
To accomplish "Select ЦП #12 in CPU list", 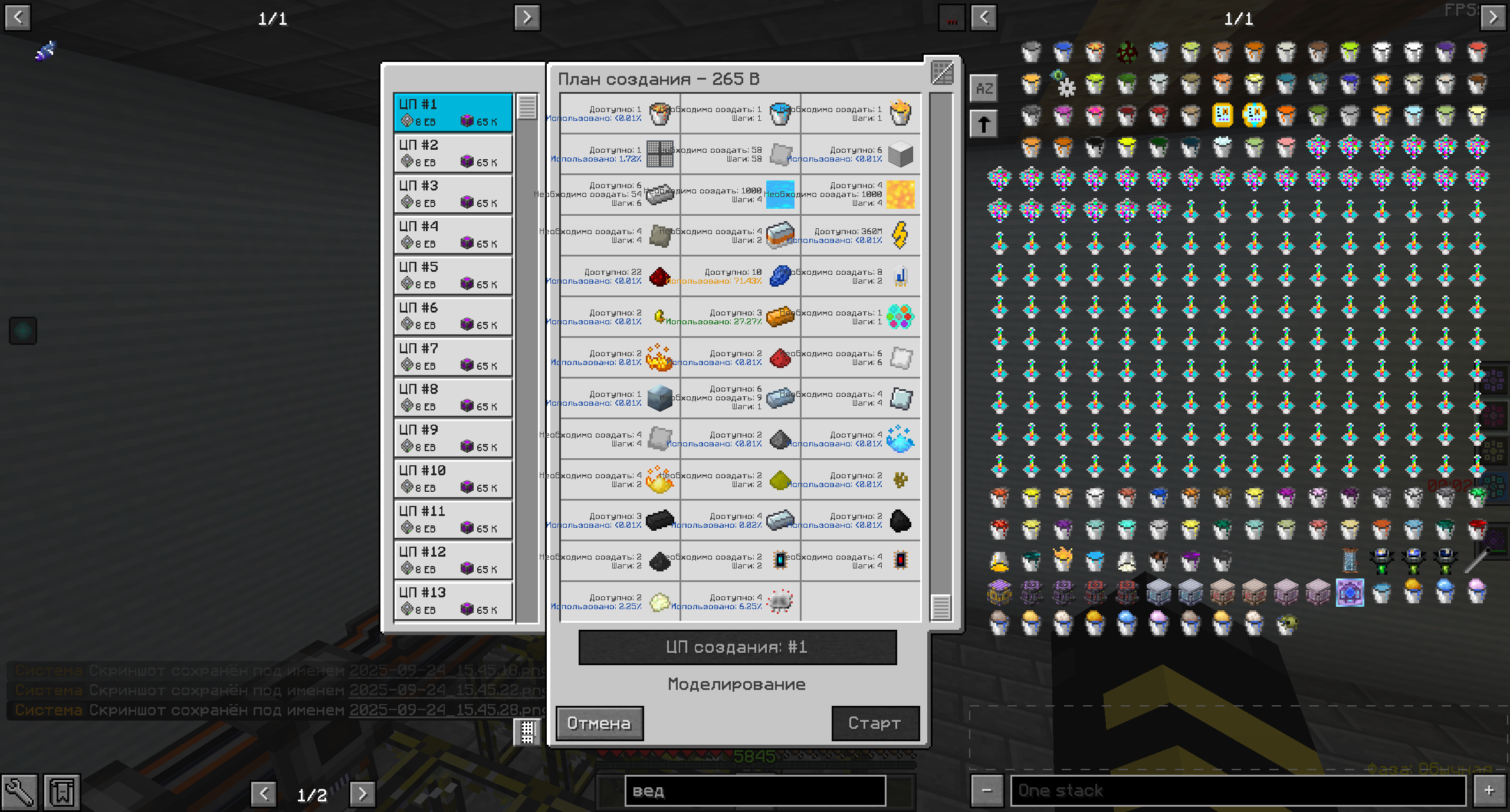I will [453, 560].
